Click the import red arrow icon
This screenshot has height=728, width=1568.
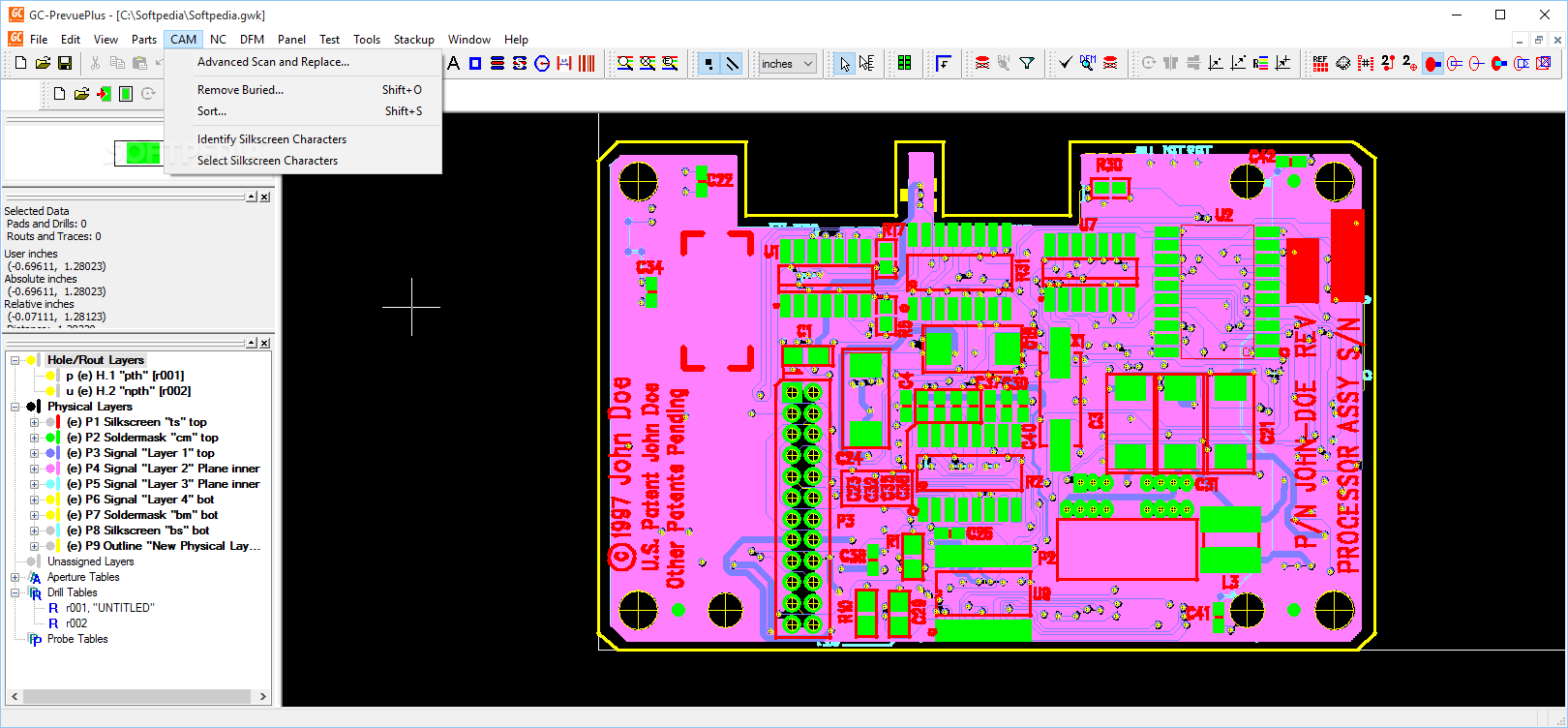(x=104, y=94)
